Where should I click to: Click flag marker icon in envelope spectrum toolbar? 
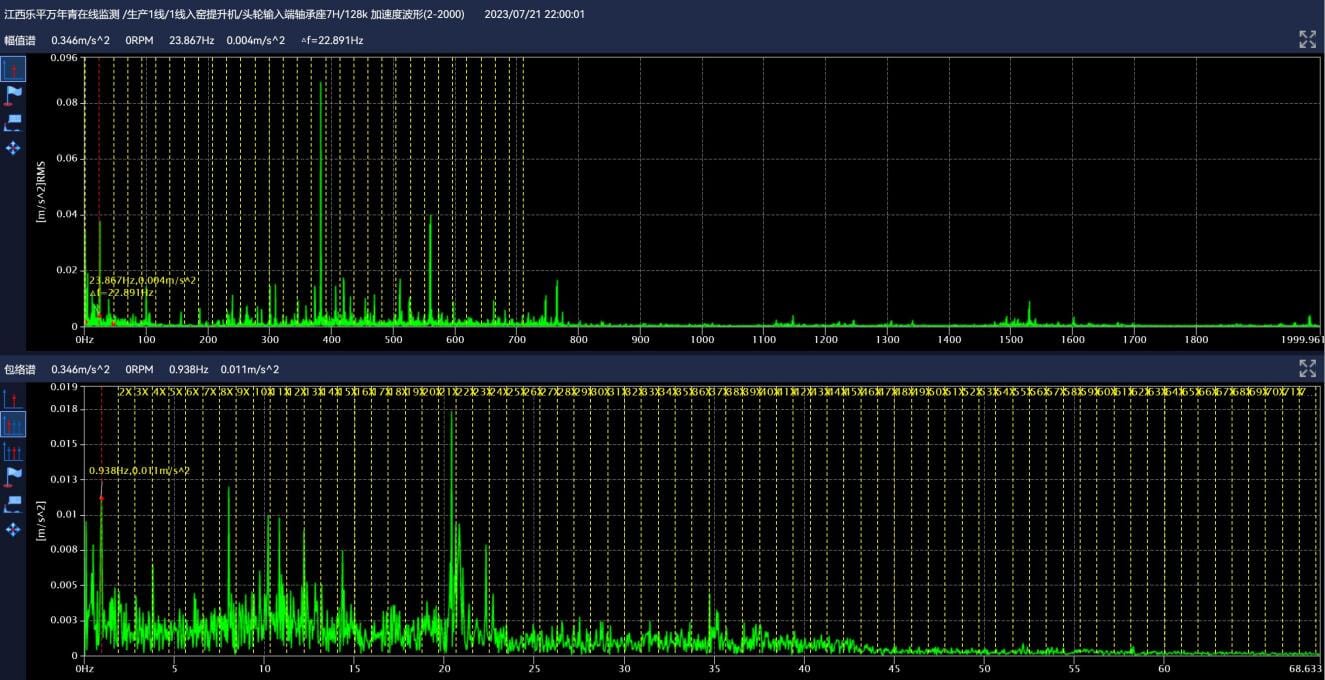point(13,476)
